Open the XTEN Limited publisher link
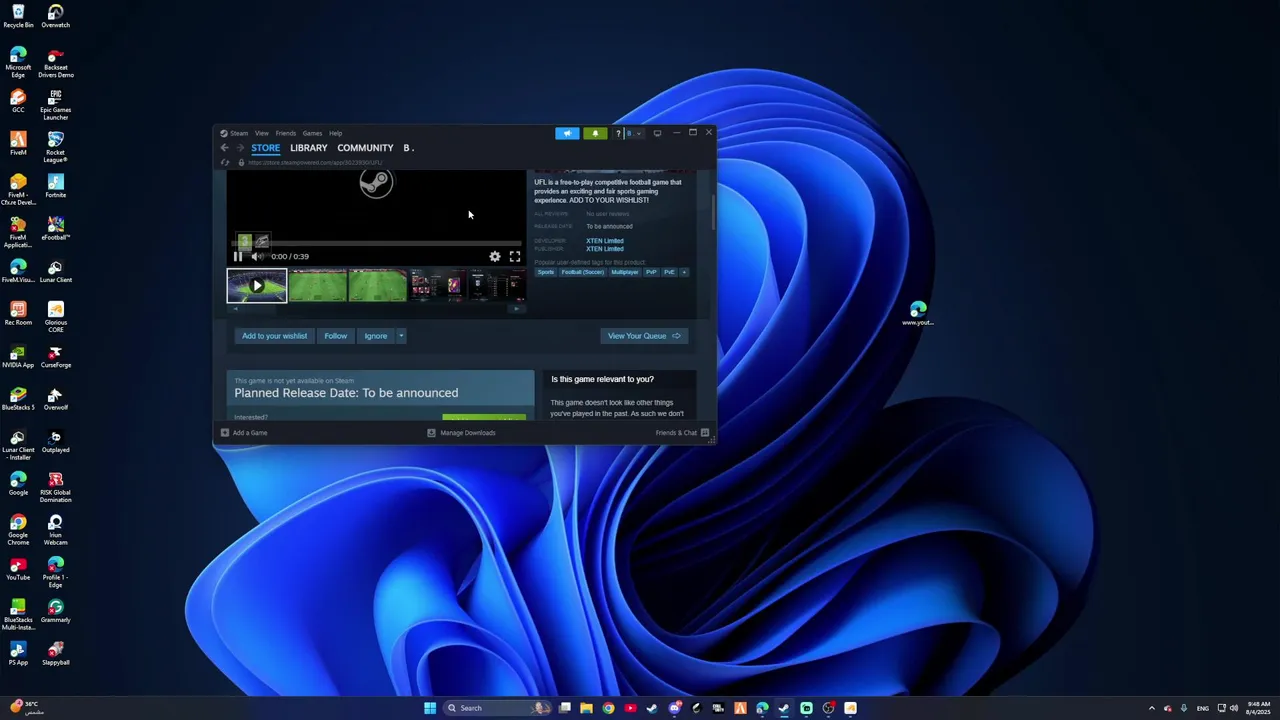Image resolution: width=1280 pixels, height=720 pixels. pyautogui.click(x=605, y=249)
